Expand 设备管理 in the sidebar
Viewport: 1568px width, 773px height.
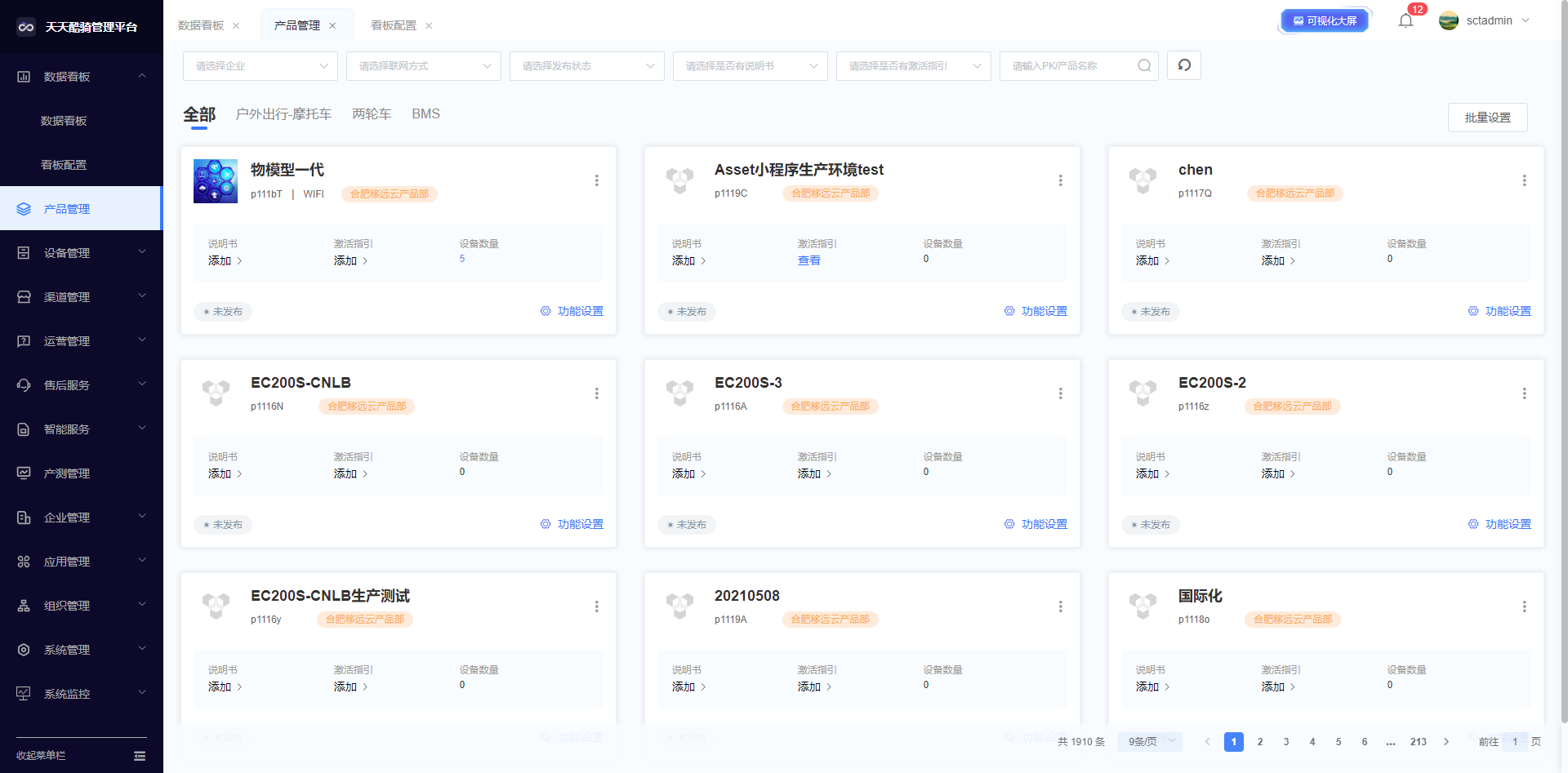click(x=82, y=253)
